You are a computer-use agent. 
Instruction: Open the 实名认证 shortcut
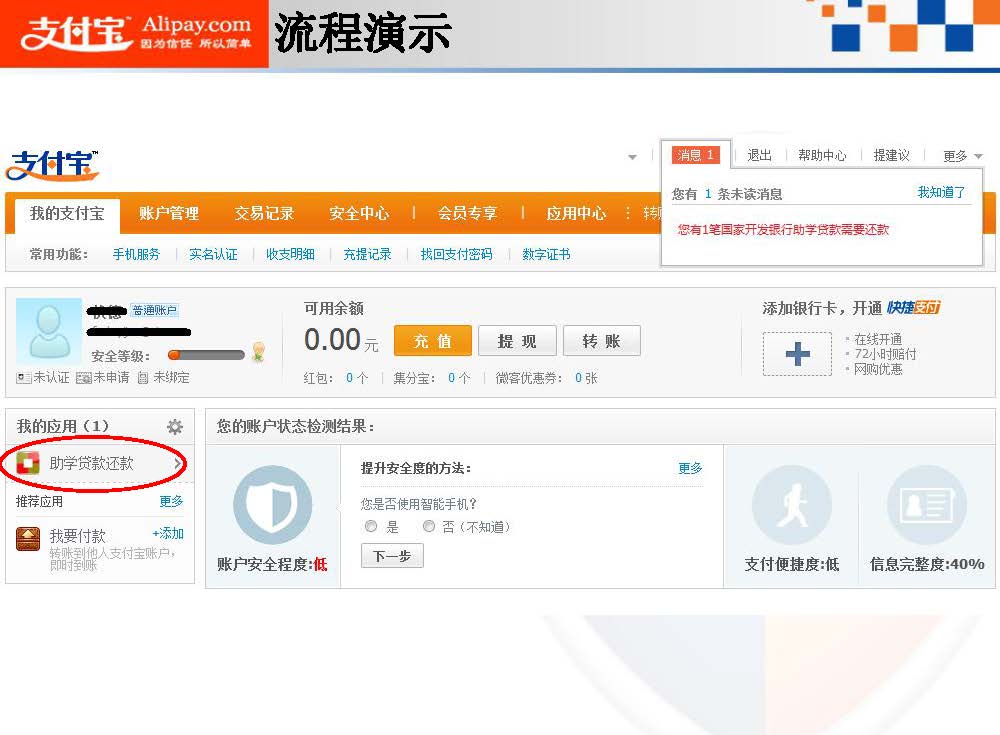213,254
